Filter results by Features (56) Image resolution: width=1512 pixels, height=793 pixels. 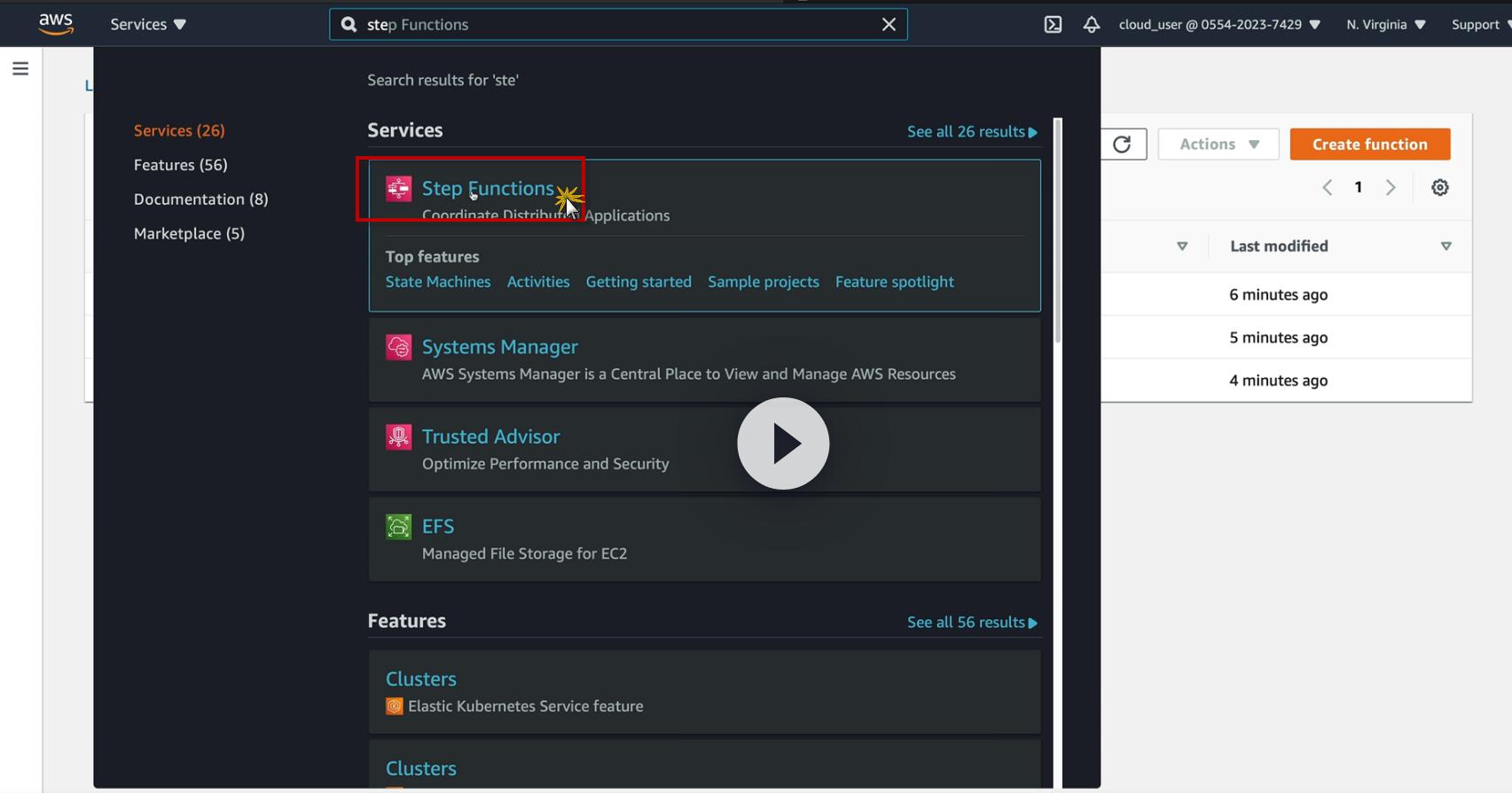181,165
